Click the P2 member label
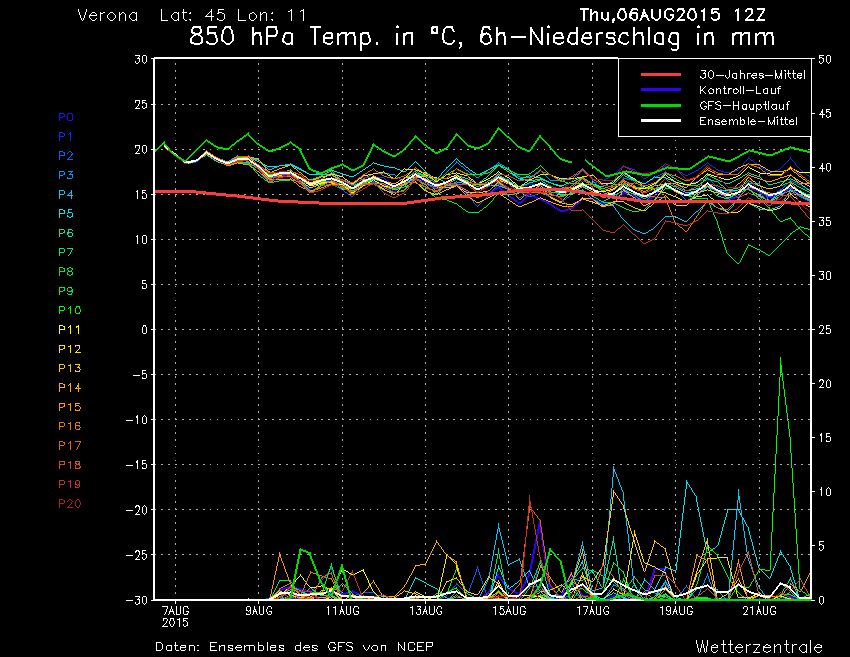Viewport: 850px width, 657px height. tap(66, 156)
